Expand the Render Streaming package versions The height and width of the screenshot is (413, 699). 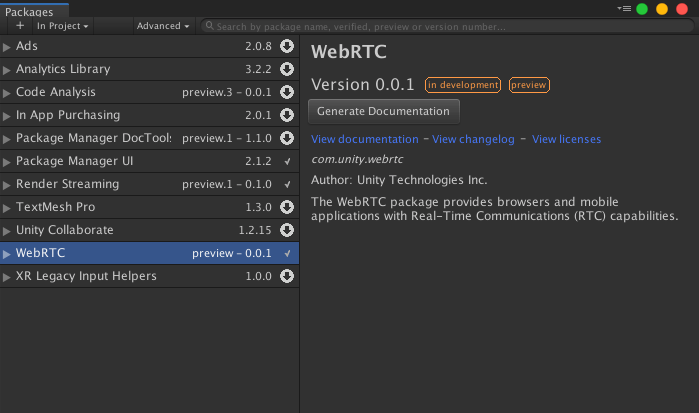(7, 184)
